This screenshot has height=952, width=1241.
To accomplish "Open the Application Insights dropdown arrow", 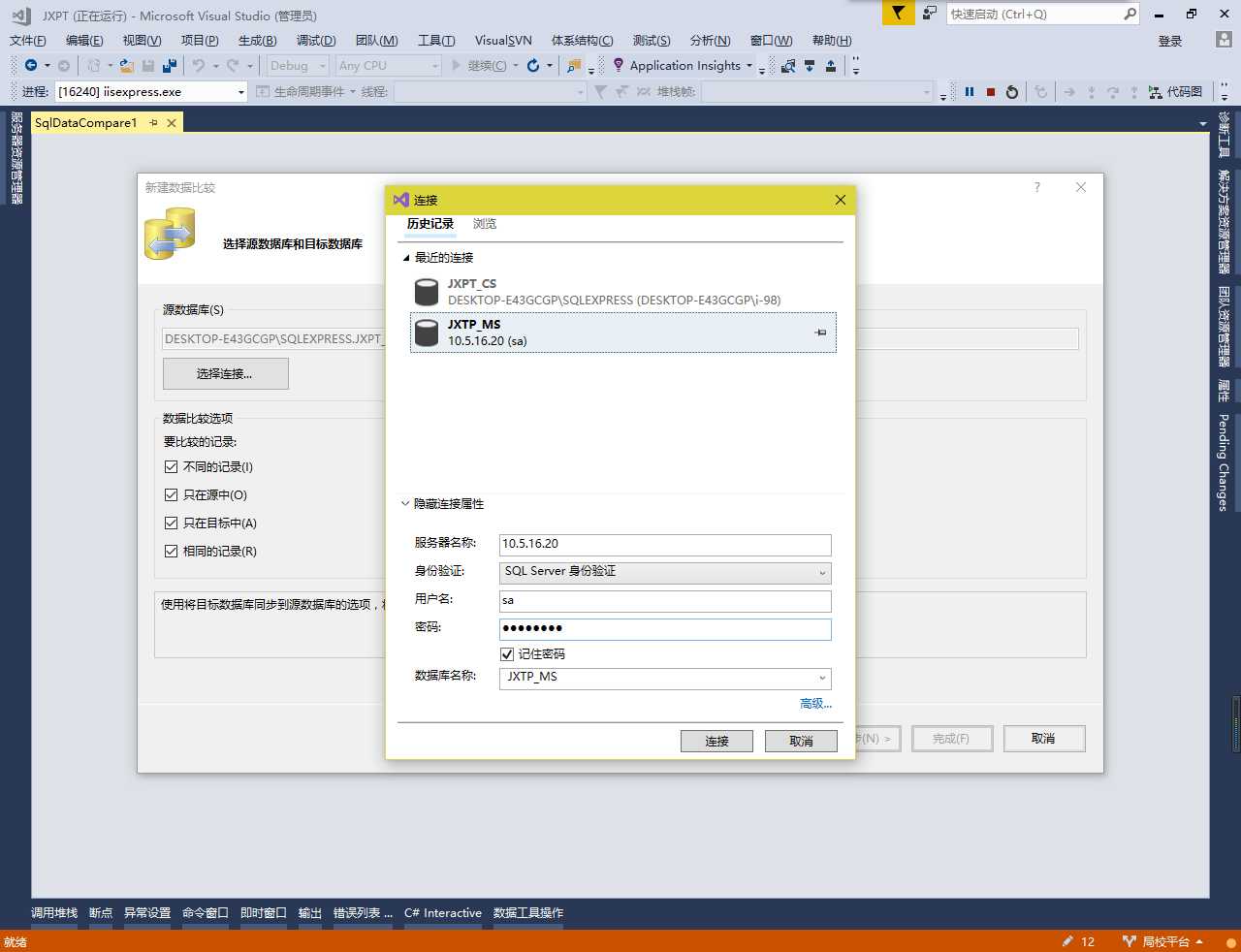I will point(749,66).
